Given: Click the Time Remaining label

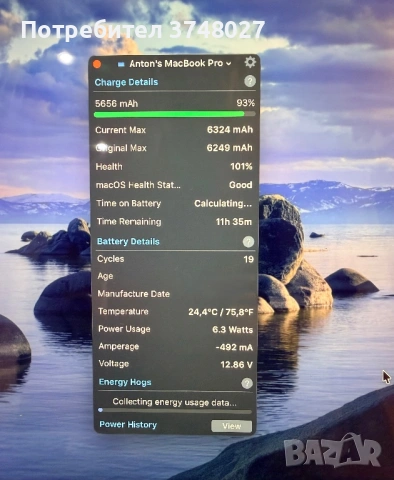Looking at the screenshot, I should 129,222.
